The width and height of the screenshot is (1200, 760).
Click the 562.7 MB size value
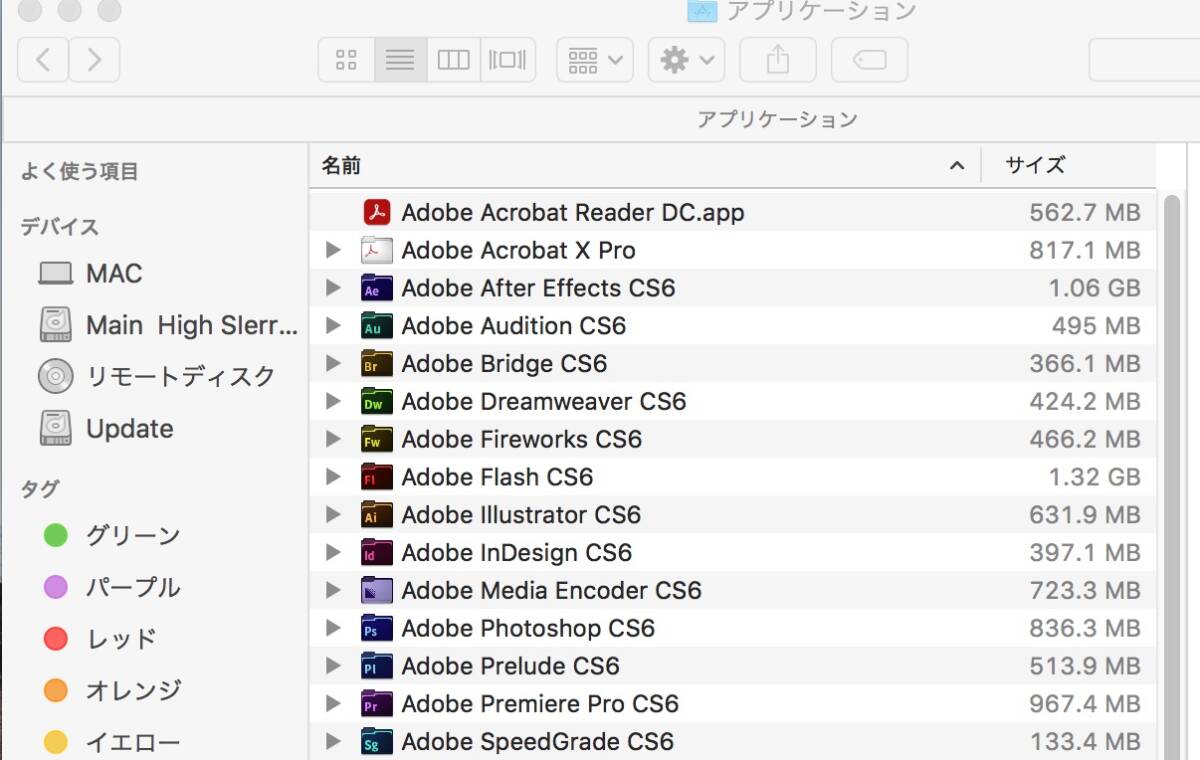pyautogui.click(x=1085, y=212)
